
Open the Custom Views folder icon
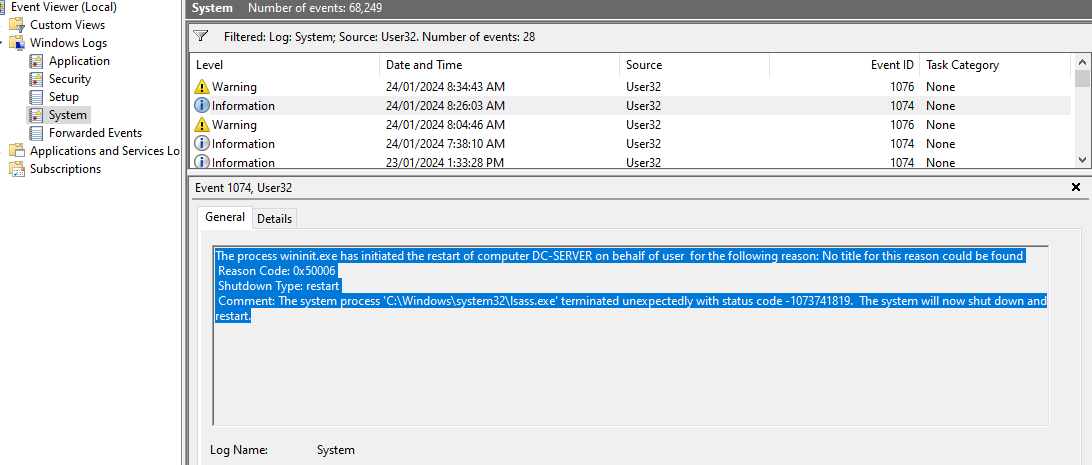click(x=17, y=25)
